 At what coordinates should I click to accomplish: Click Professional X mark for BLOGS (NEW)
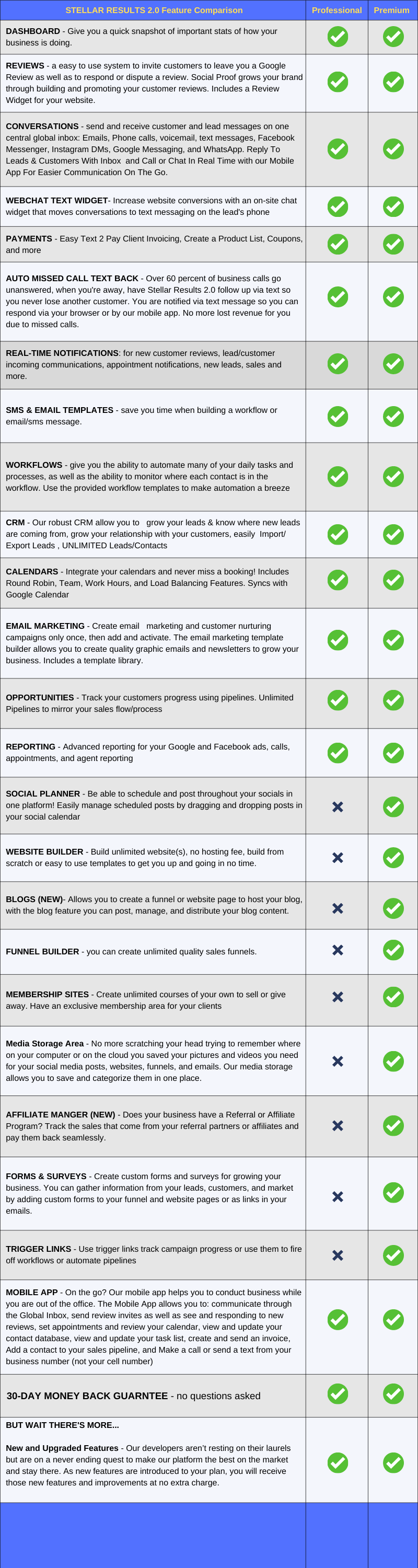[x=338, y=908]
